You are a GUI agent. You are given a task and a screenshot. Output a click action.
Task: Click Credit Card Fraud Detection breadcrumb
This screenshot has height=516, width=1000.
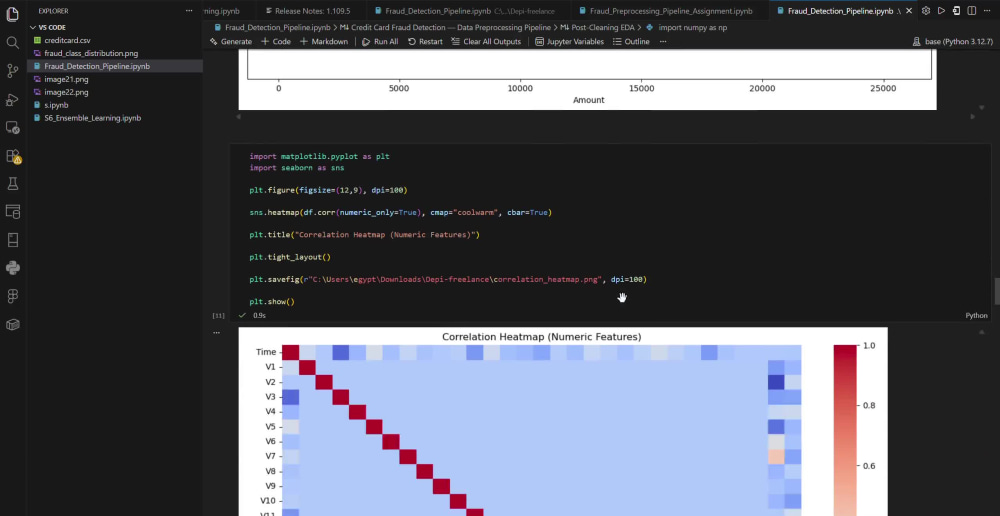tap(445, 27)
